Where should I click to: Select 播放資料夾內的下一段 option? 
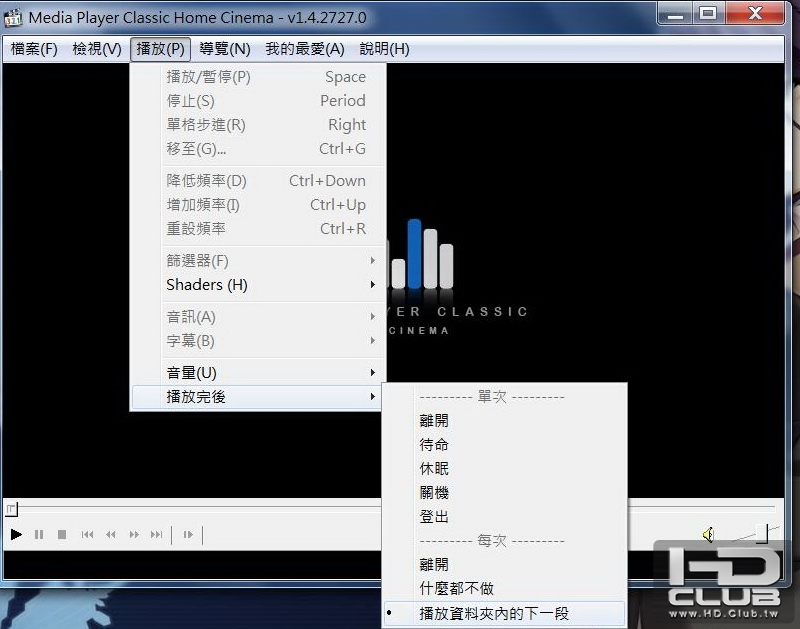(x=504, y=613)
